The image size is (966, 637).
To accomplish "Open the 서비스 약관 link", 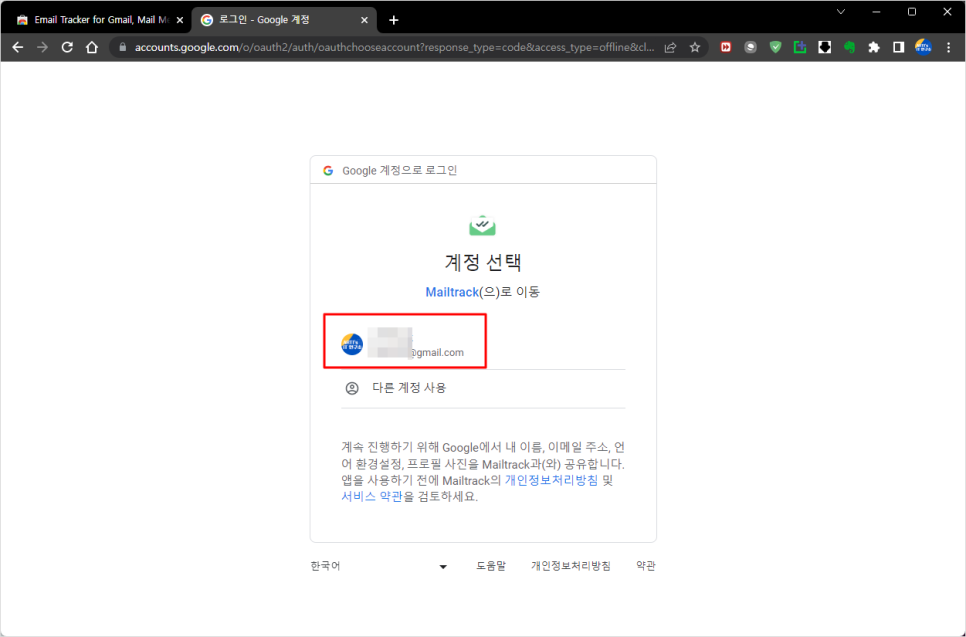I will (372, 497).
